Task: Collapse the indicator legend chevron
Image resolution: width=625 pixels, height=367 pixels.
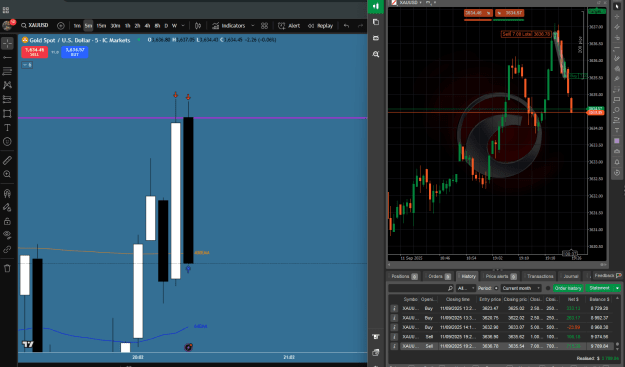Action: (x=27, y=65)
